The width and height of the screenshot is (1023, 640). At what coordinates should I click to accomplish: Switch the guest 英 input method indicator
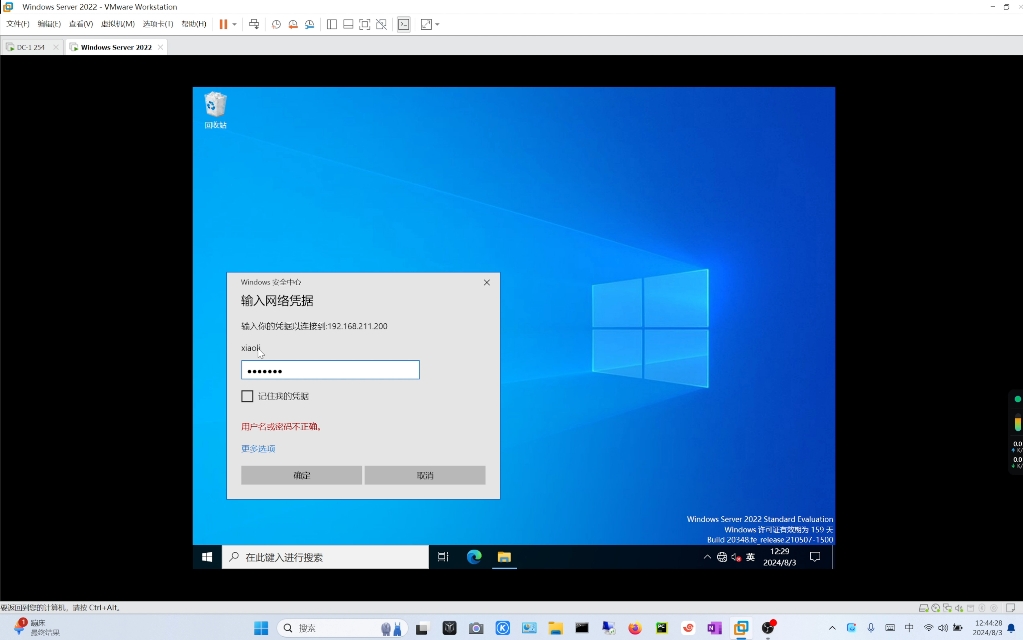click(x=750, y=557)
